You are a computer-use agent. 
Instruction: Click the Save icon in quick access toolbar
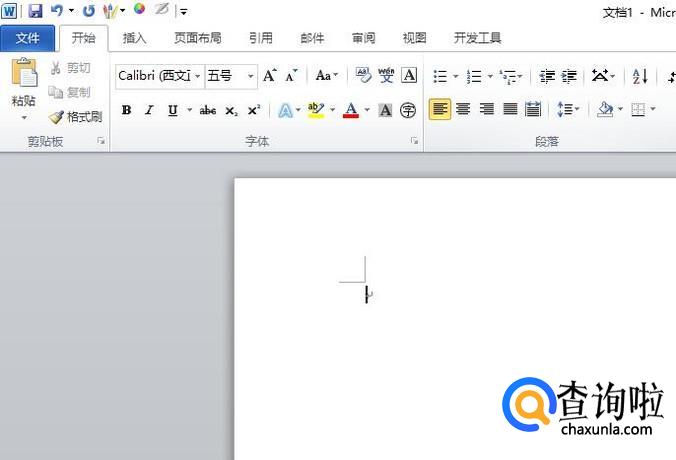click(35, 11)
